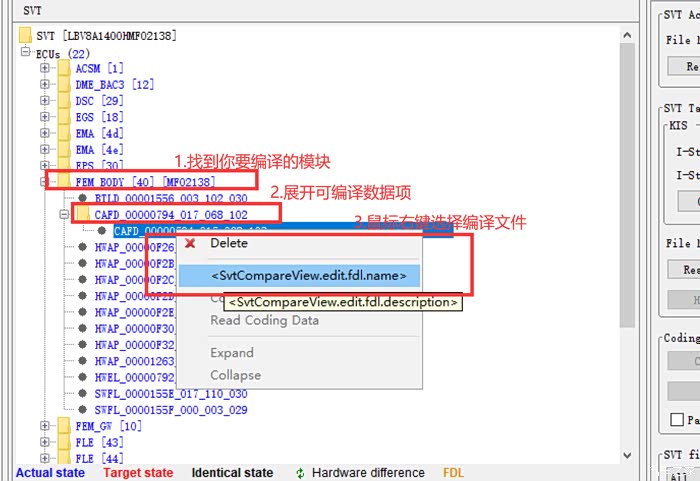Expand the DSC [29] node
Screen dimensions: 700x481
[x=45, y=100]
